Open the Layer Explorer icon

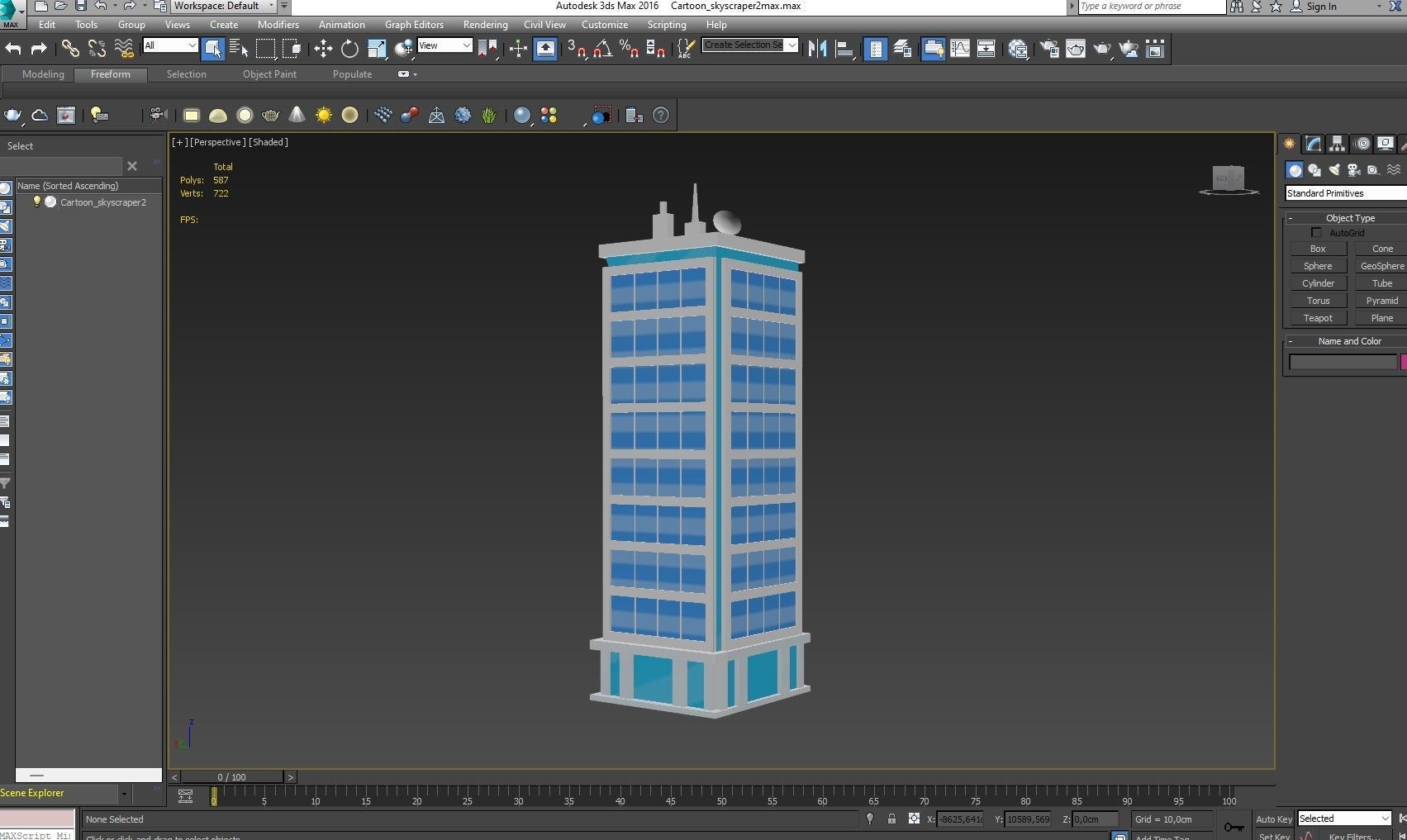[x=902, y=49]
